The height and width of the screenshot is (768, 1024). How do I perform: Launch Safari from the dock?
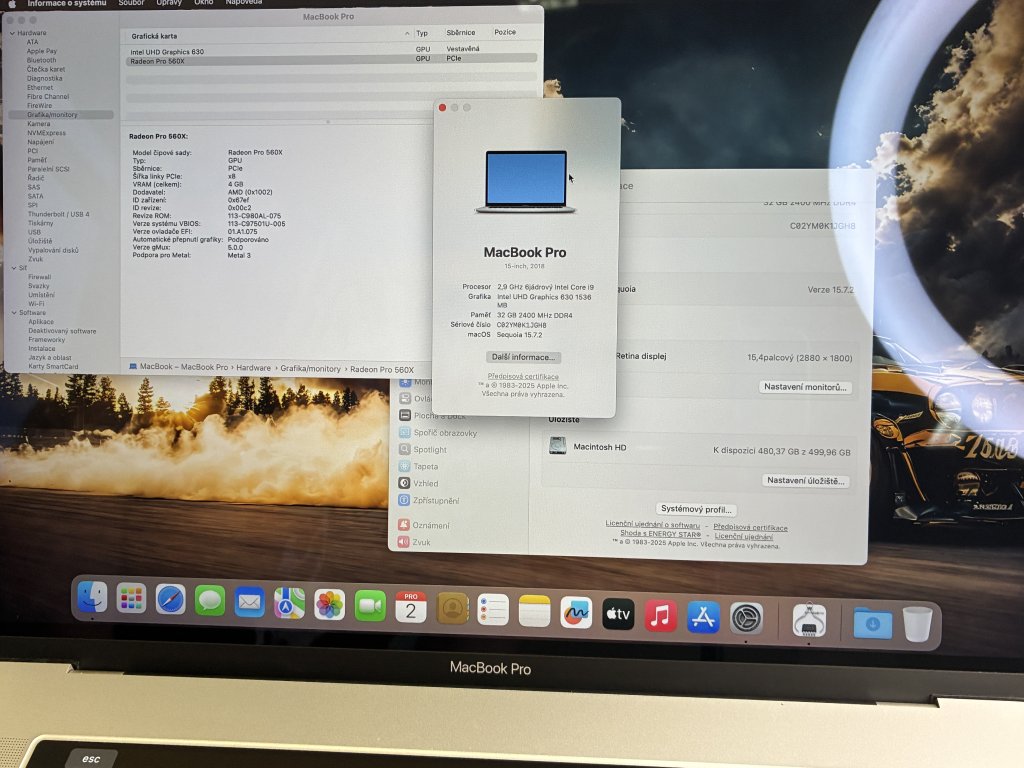coord(170,600)
